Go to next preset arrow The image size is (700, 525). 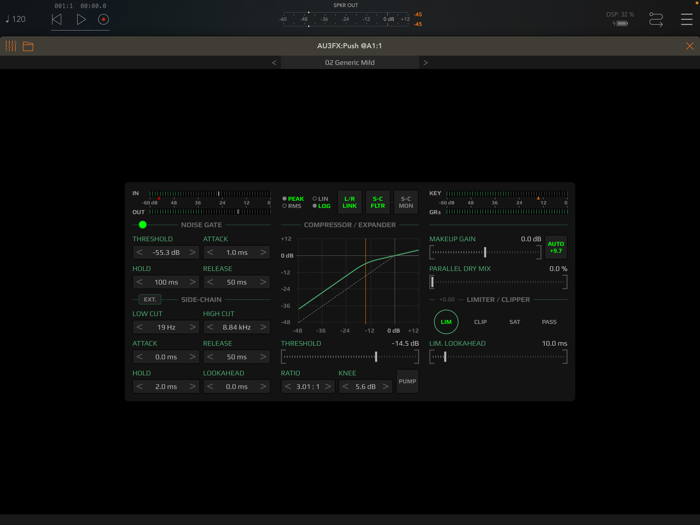click(x=425, y=62)
